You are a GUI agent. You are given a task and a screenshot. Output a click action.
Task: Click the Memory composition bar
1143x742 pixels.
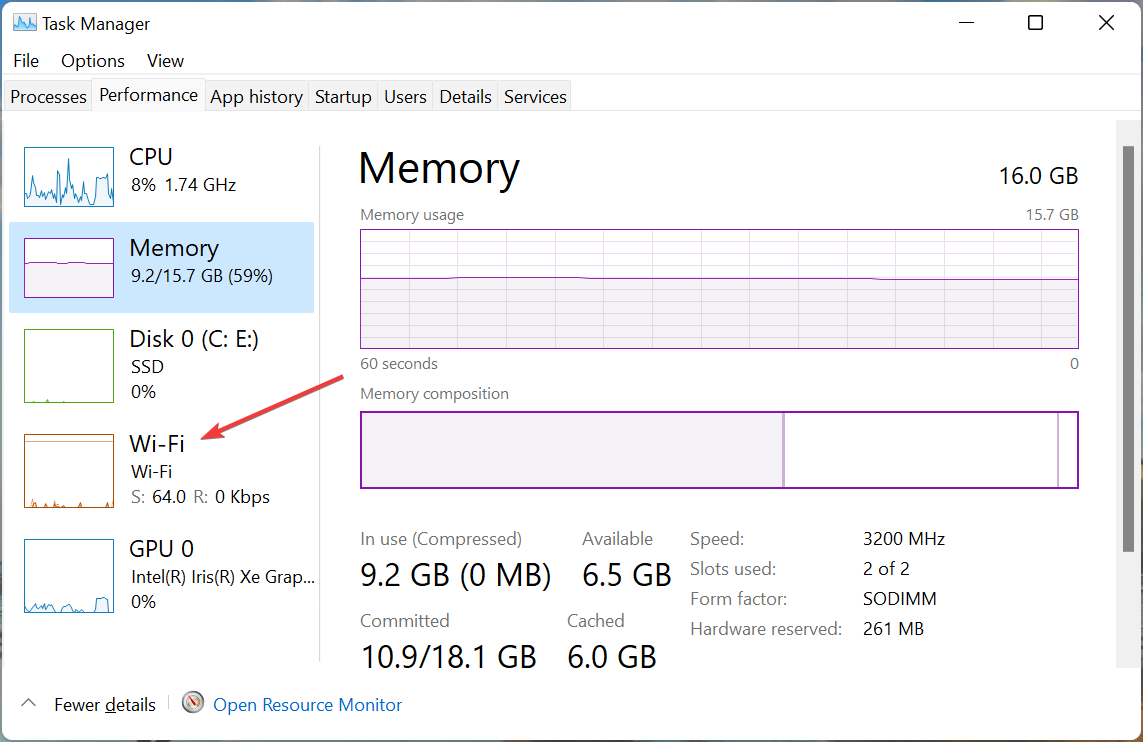coord(719,450)
